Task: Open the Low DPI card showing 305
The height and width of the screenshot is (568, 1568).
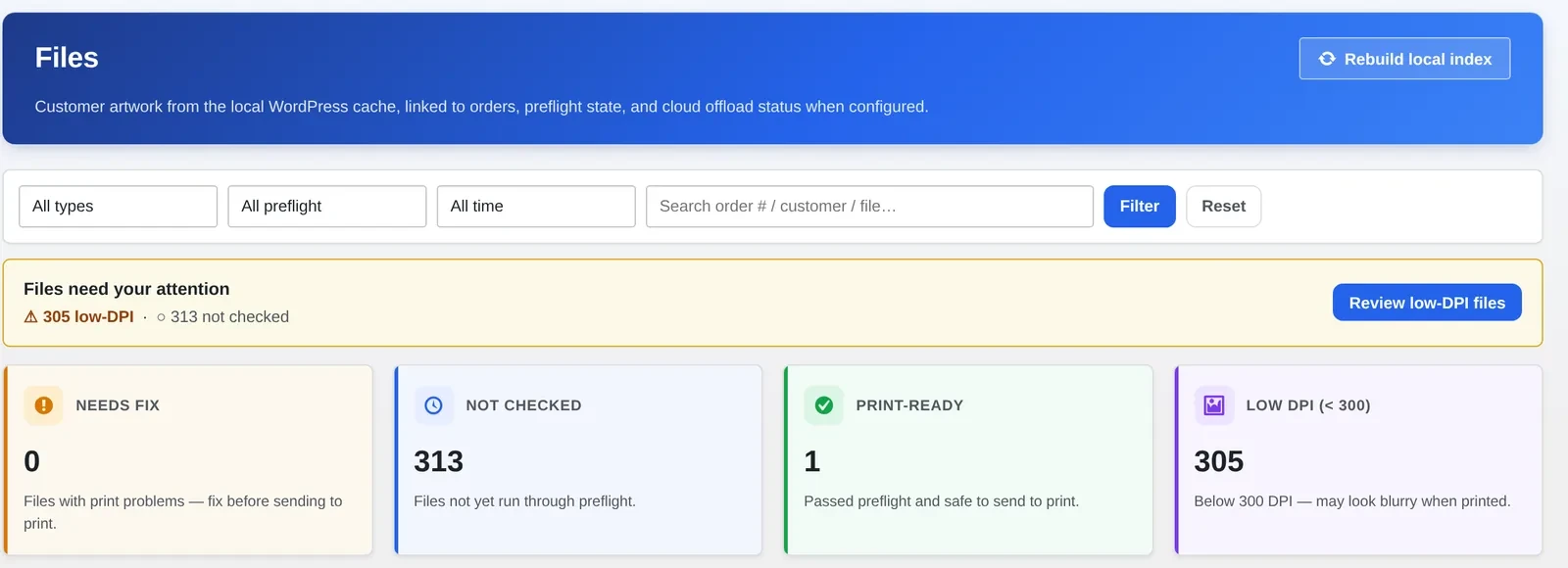Action: 1358,460
